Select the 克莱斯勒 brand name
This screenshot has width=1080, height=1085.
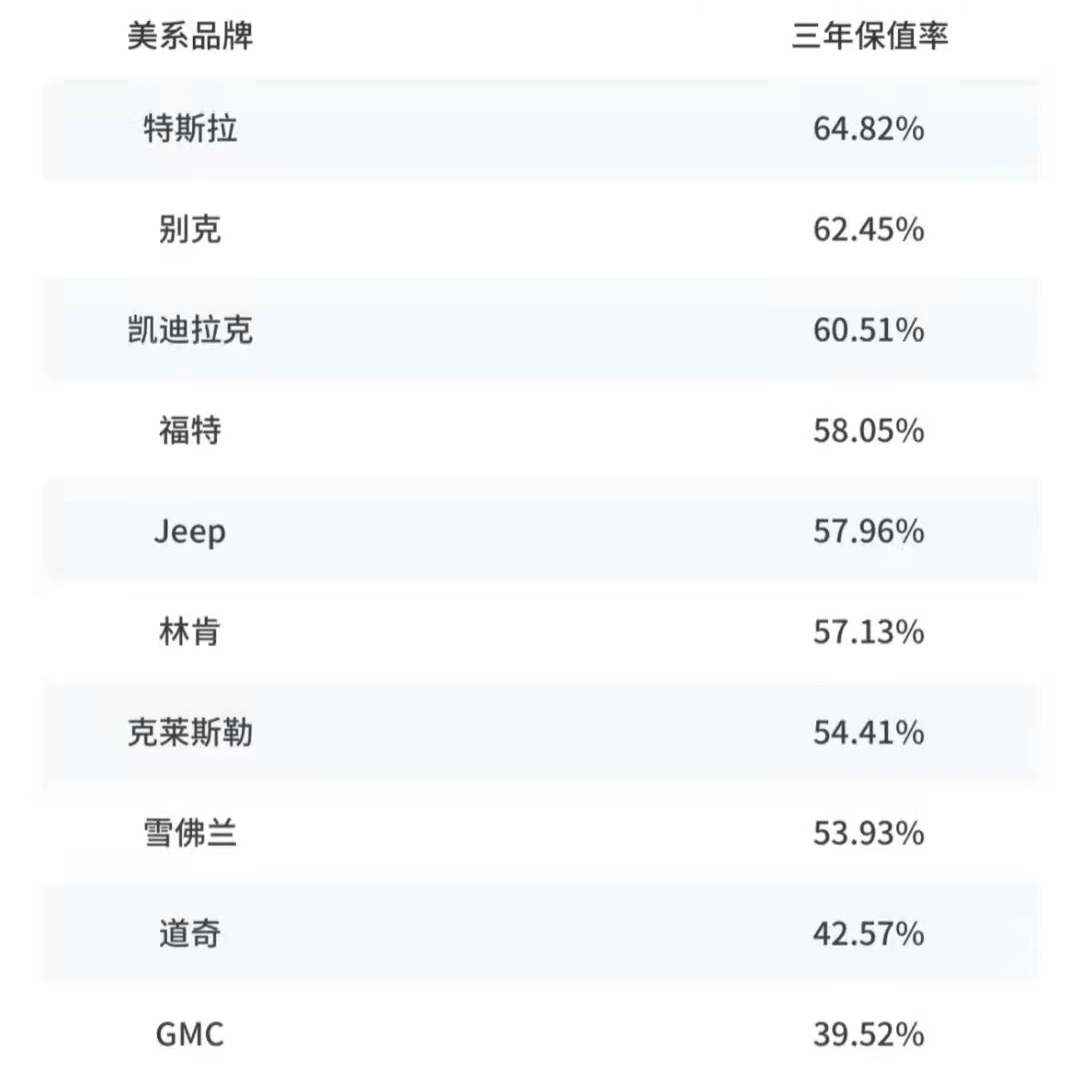pos(190,733)
